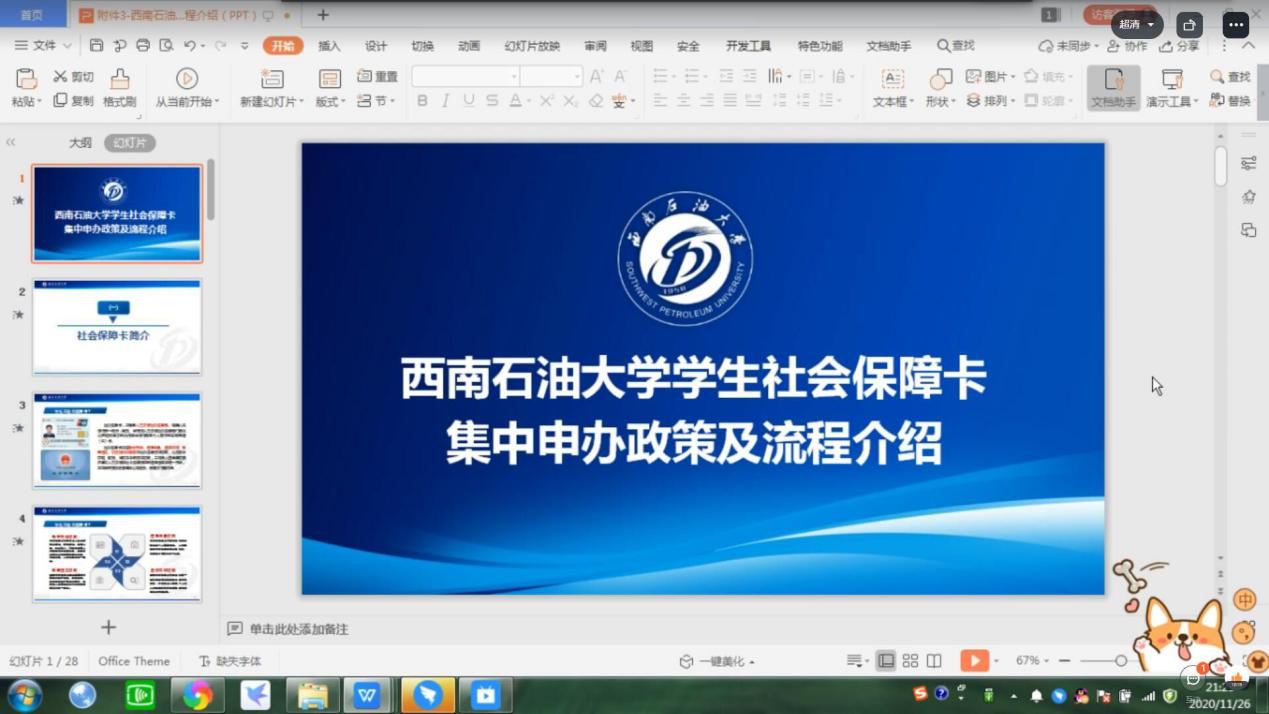
Task: Open the Transitions (切换) ribbon tab
Action: pos(422,45)
